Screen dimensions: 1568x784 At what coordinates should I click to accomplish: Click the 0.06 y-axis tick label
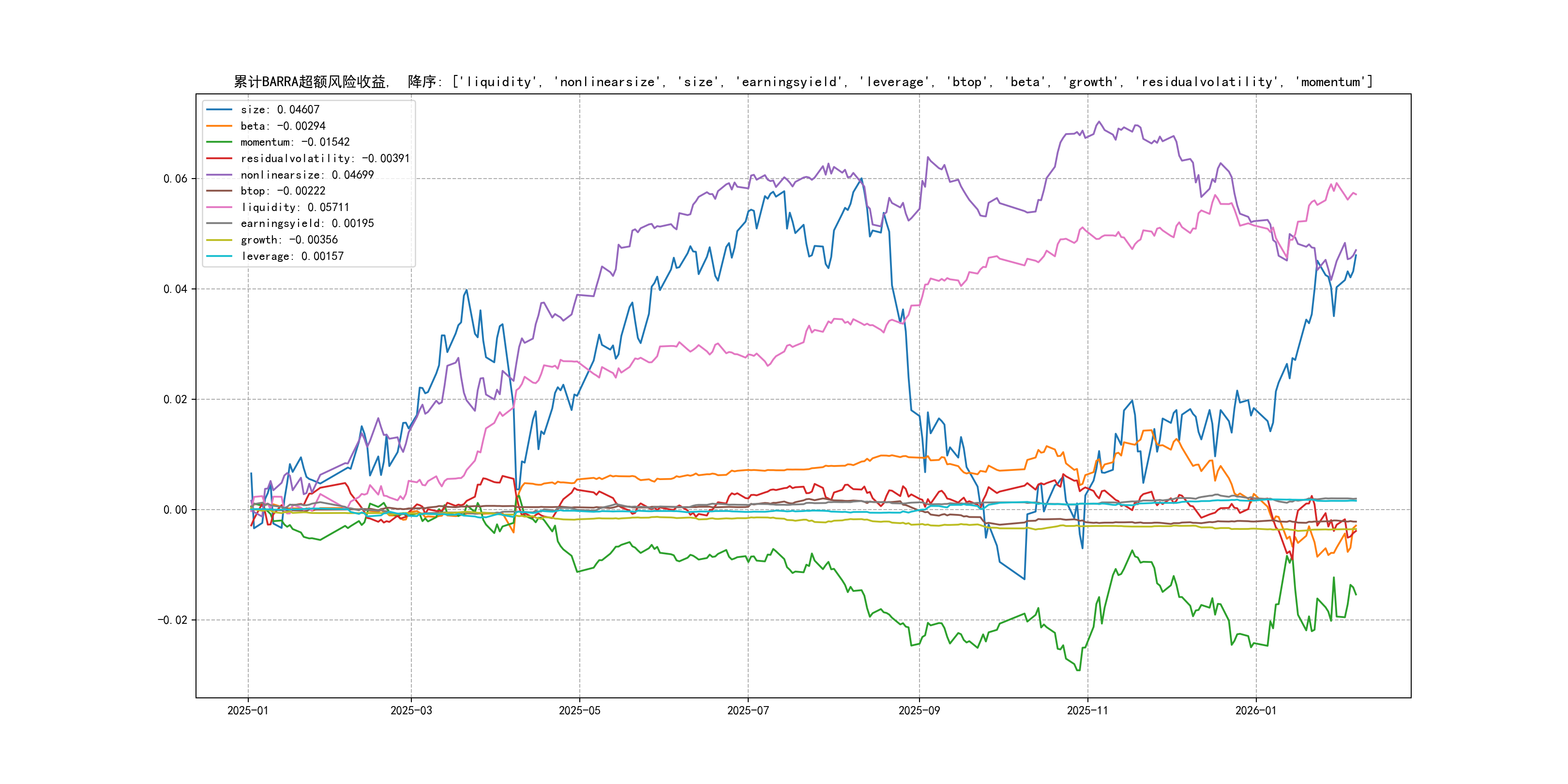coord(175,179)
